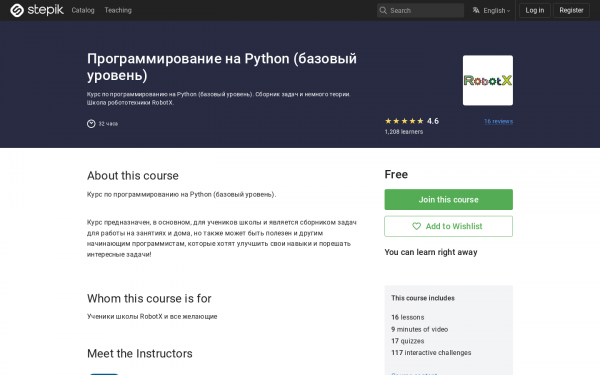600x375 pixels.
Task: Click the '1,208 learners' text
Action: tap(404, 132)
